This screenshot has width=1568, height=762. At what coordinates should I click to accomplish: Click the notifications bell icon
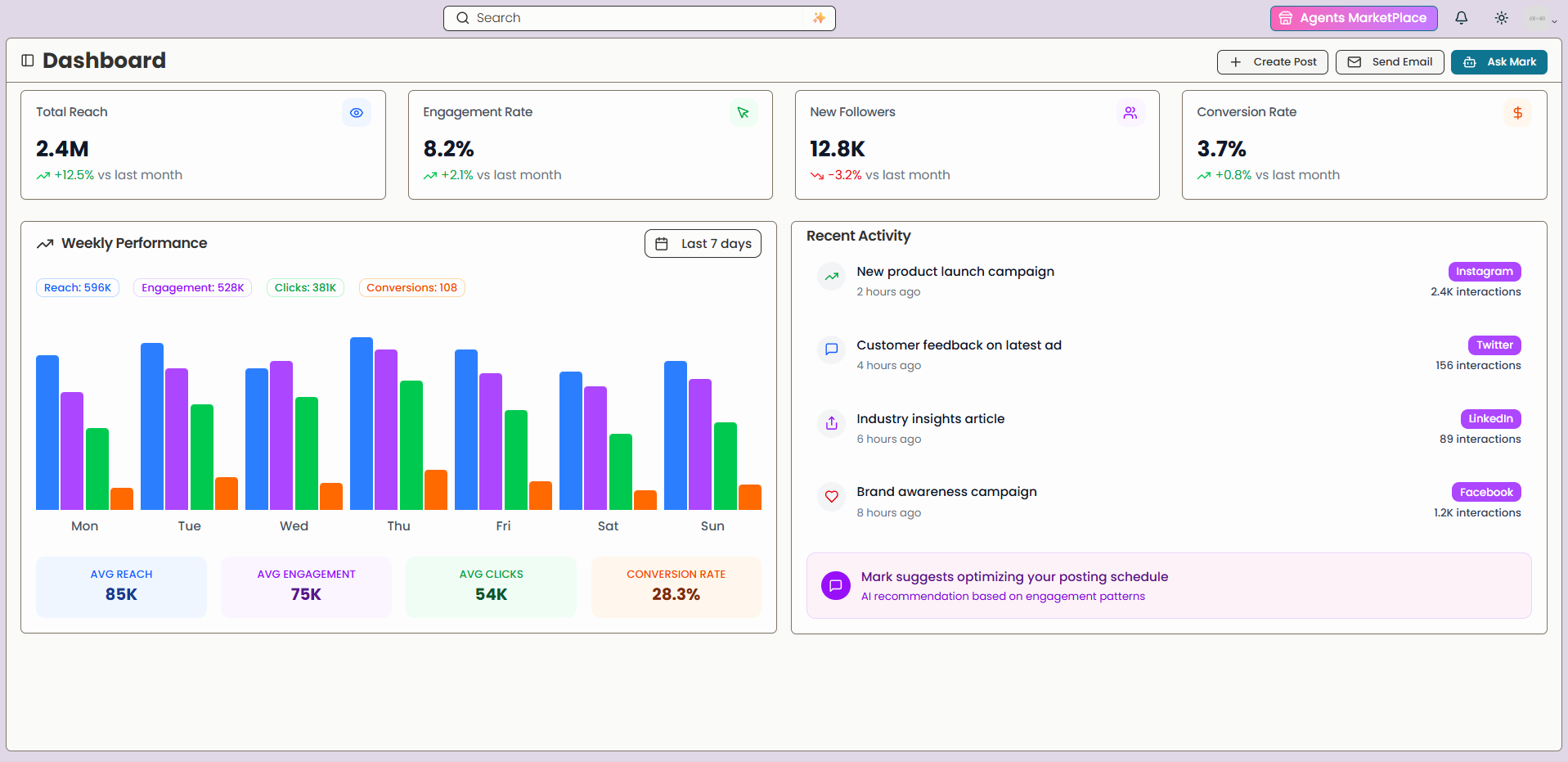click(1461, 18)
